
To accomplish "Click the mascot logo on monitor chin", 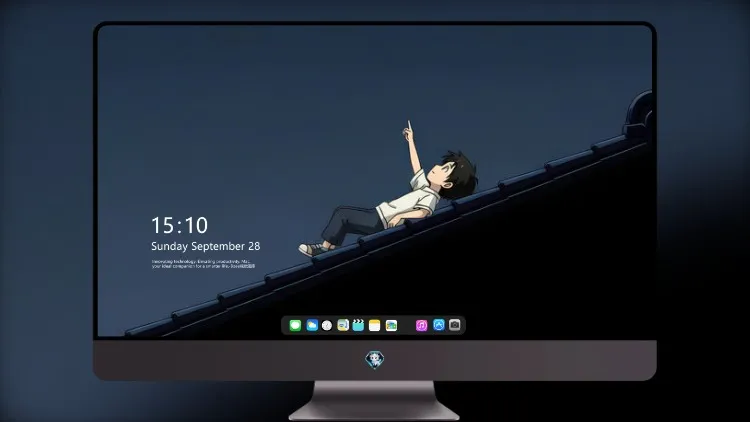I will coord(375,360).
